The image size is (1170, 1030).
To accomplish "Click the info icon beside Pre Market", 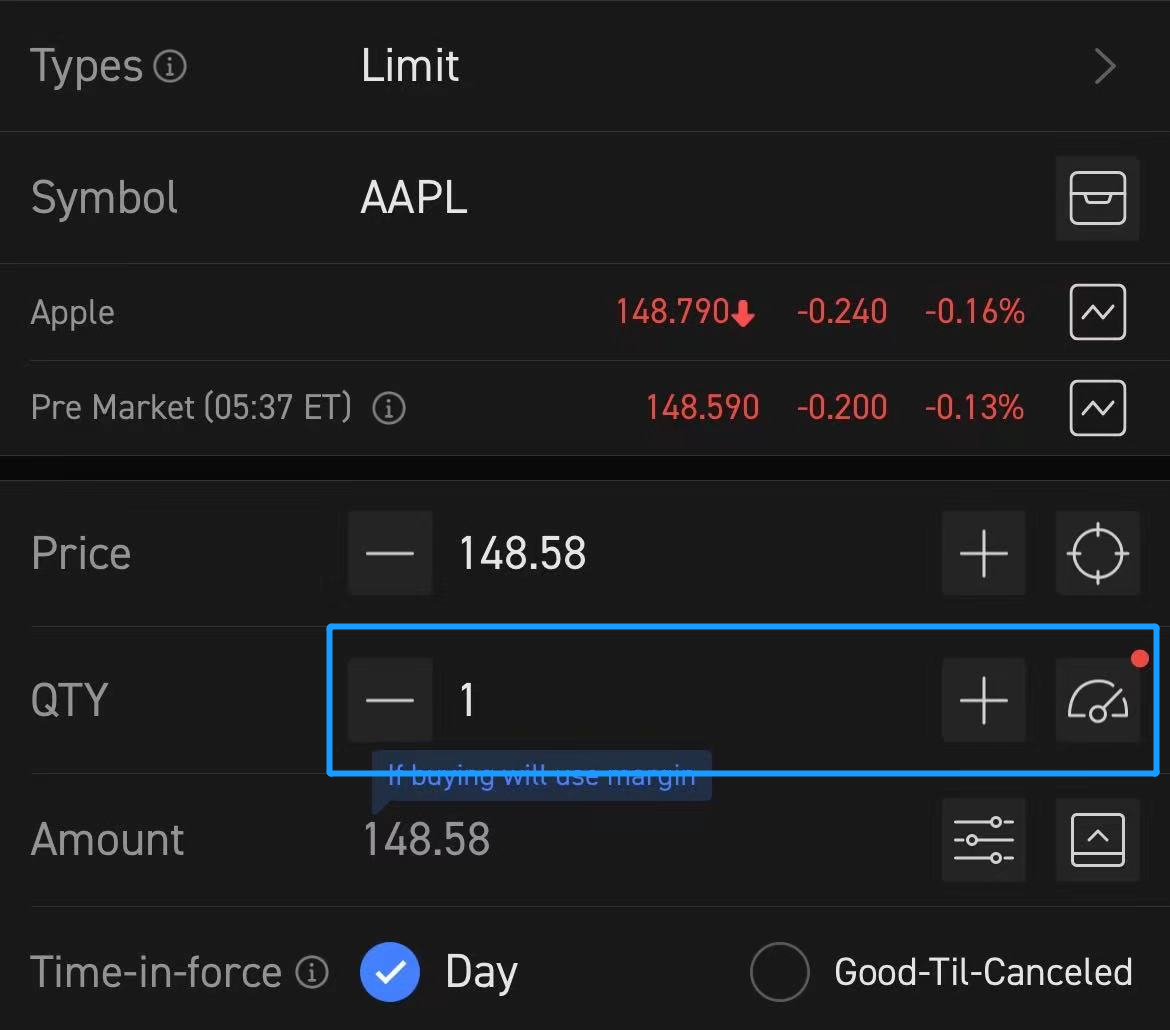I will (389, 407).
